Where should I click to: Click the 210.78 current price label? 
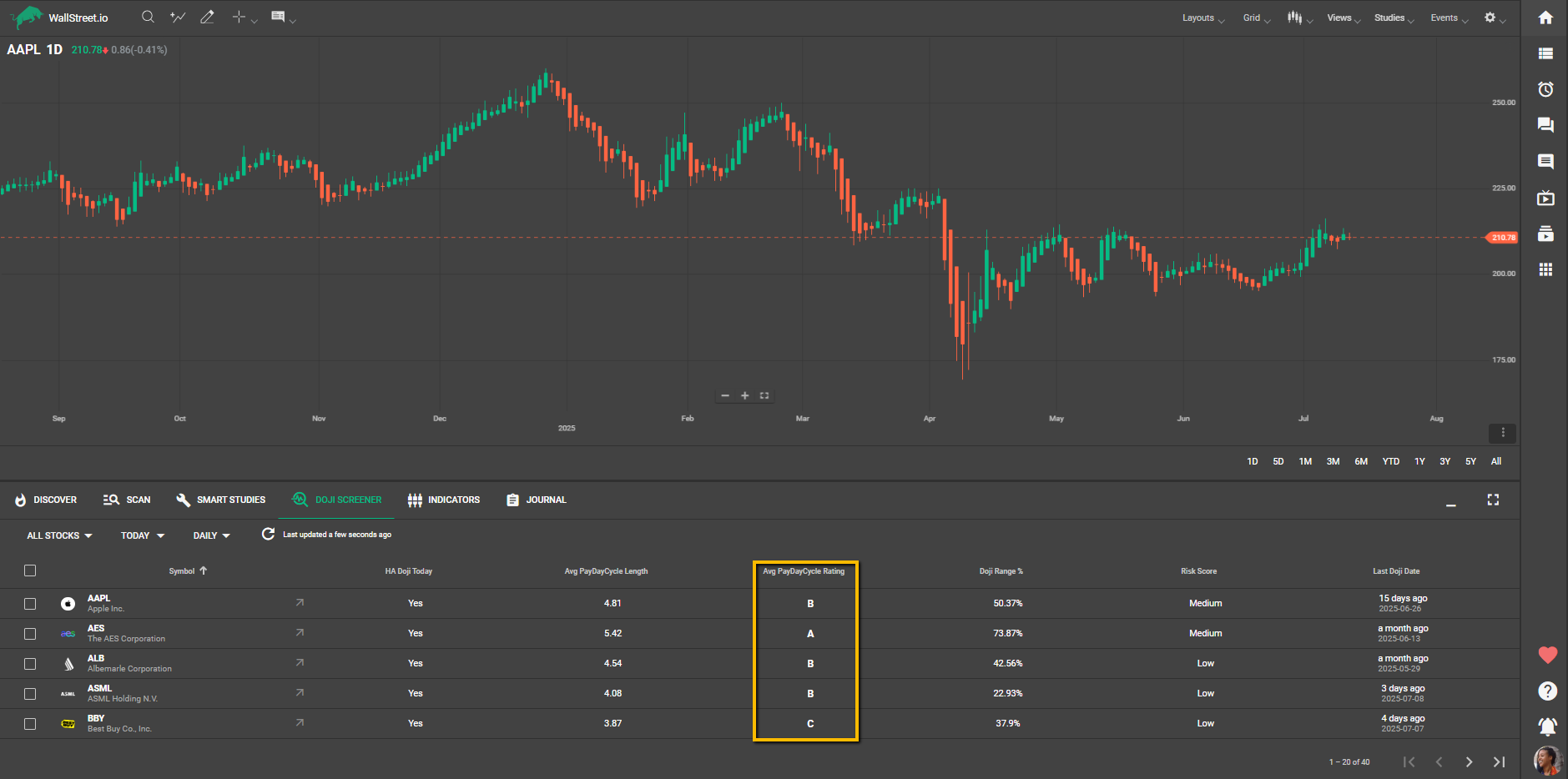point(1503,238)
